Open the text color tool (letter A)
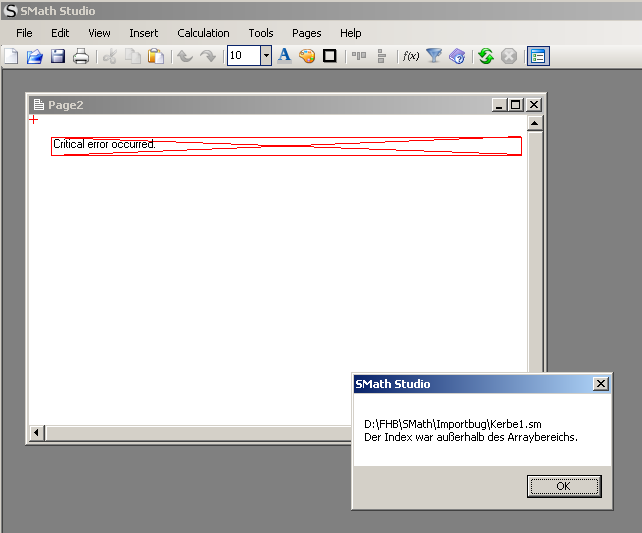This screenshot has height=533, width=642. point(284,56)
